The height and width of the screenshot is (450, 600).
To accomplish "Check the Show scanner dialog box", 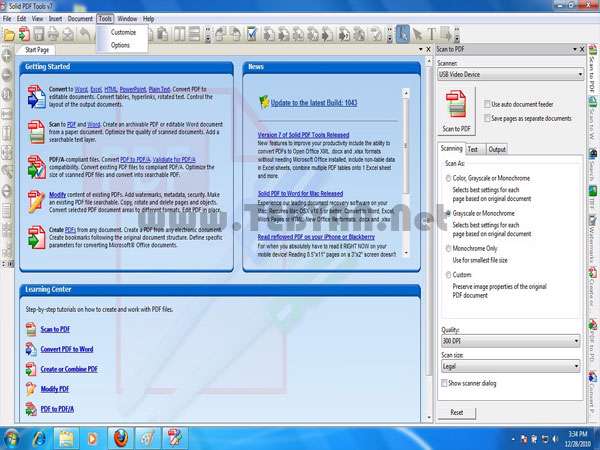I will tap(444, 383).
